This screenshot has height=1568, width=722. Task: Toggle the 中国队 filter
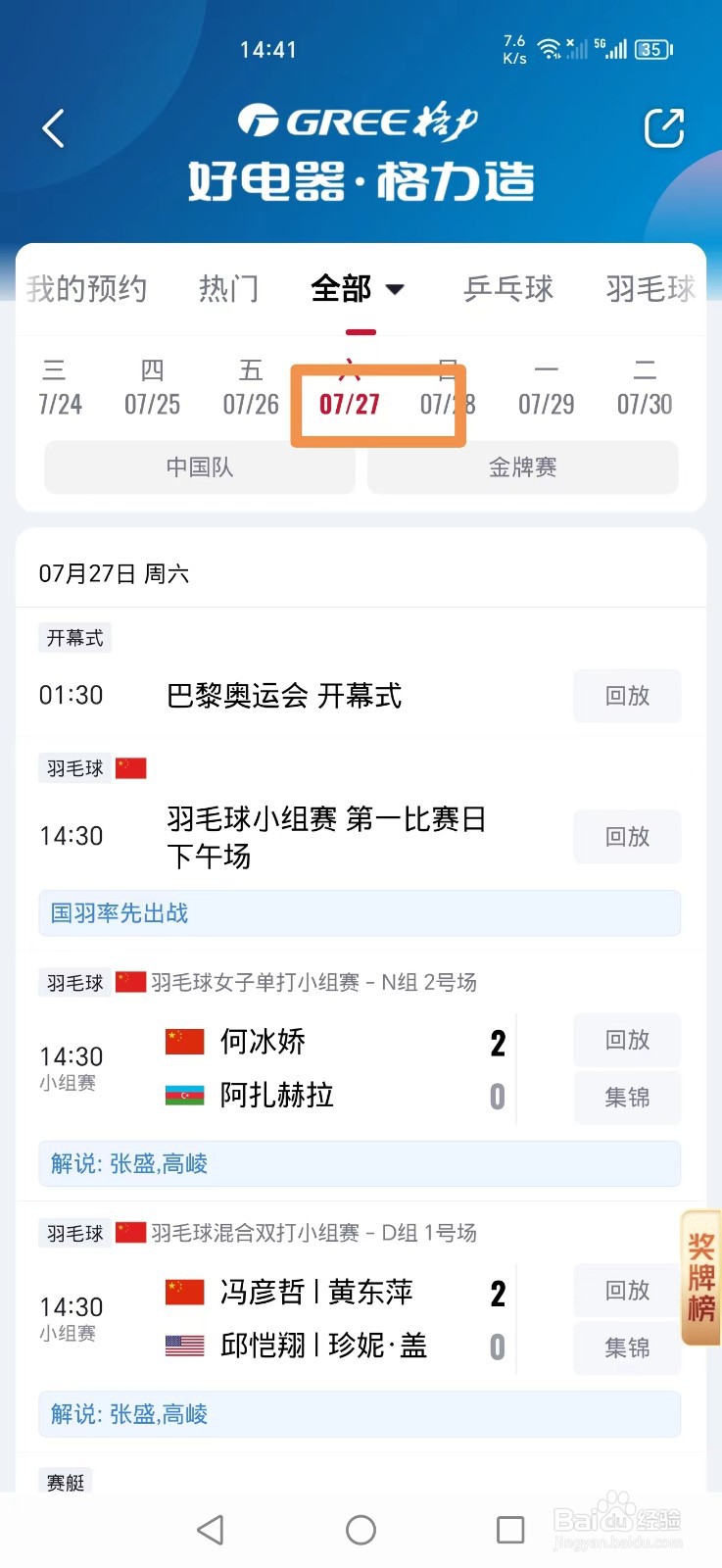pyautogui.click(x=200, y=467)
